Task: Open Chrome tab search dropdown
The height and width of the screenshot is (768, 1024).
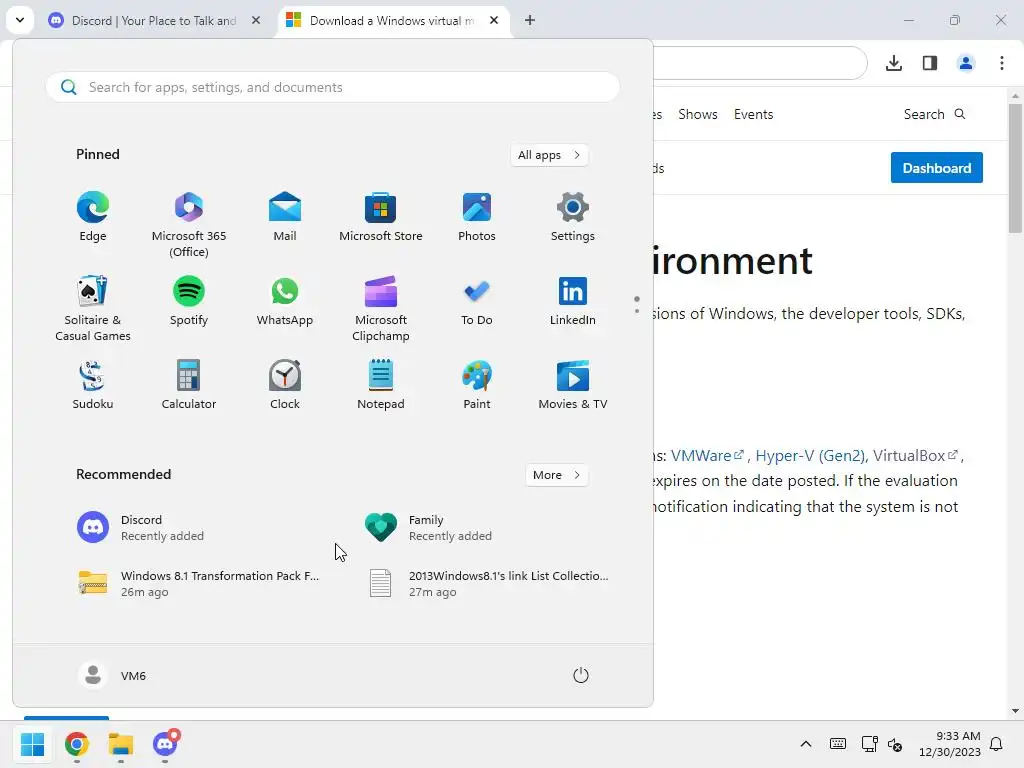Action: point(20,20)
